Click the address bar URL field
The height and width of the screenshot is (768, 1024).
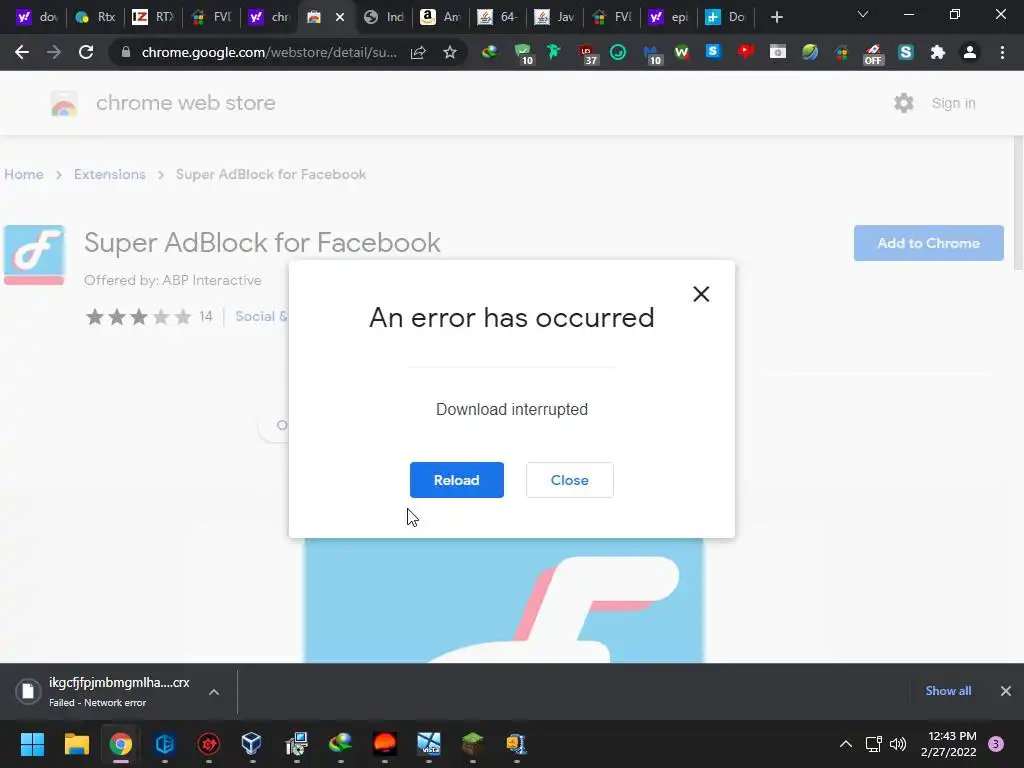[x=269, y=52]
